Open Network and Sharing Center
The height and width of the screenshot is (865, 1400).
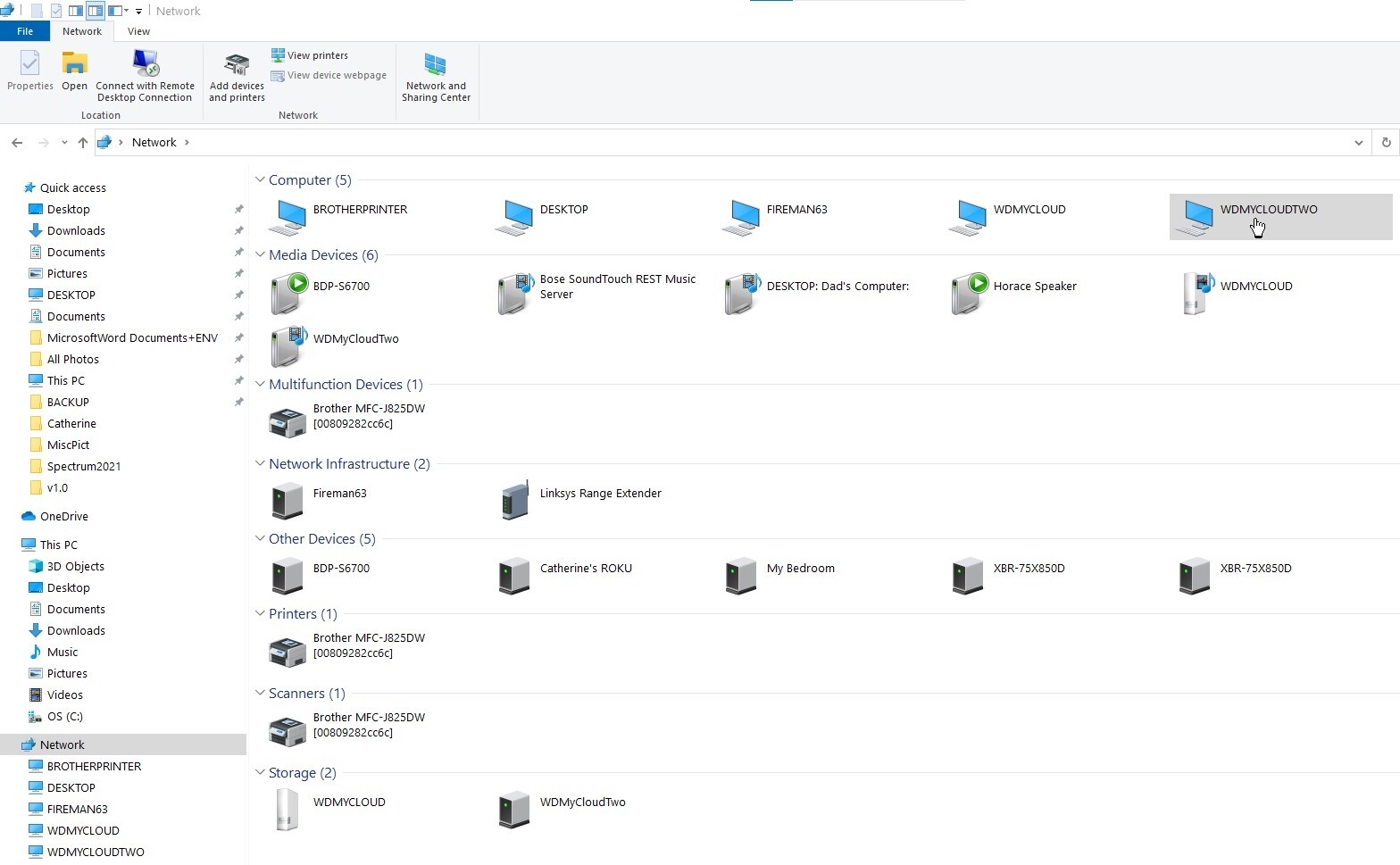(x=436, y=76)
